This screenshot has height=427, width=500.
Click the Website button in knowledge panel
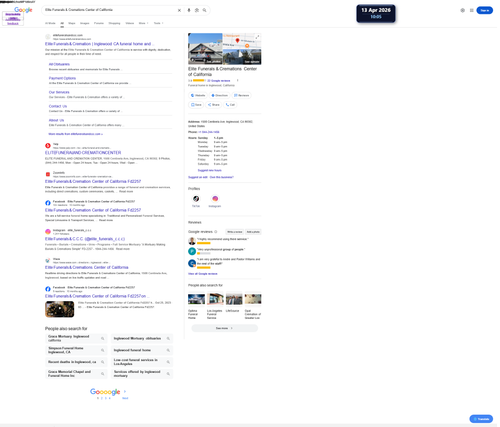pyautogui.click(x=198, y=95)
